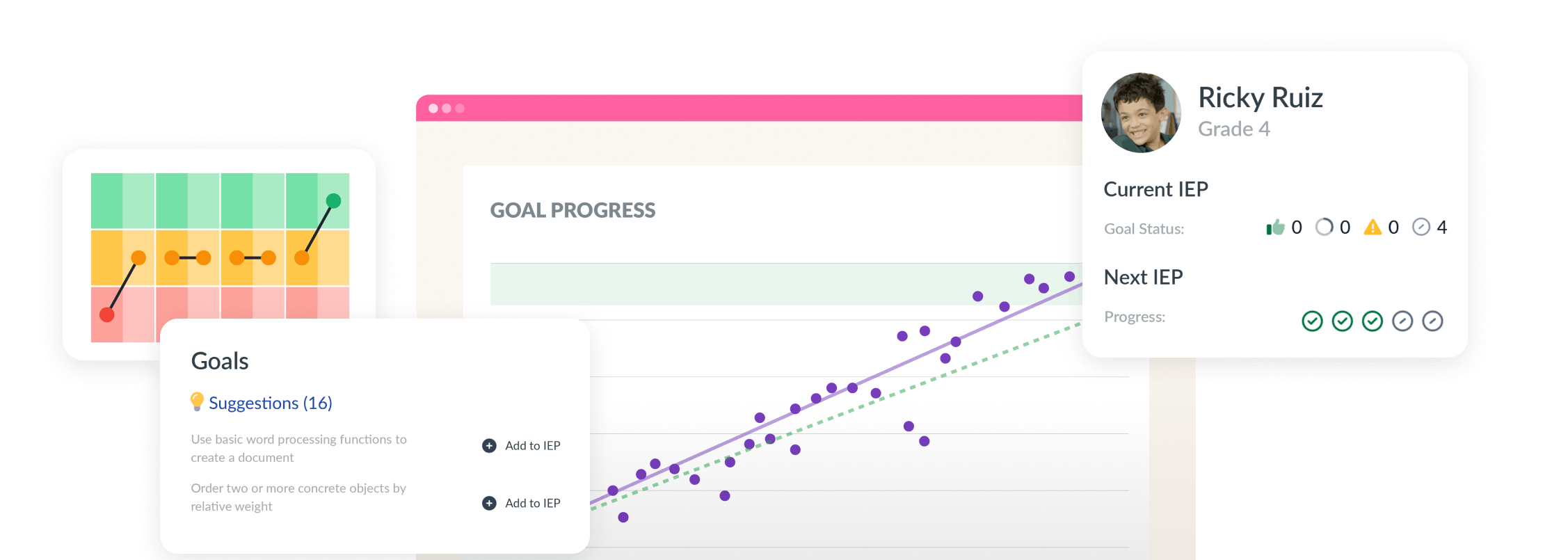The width and height of the screenshot is (1568, 560).
Task: Click the lightbulb icon beside Suggestions
Action: coord(197,402)
